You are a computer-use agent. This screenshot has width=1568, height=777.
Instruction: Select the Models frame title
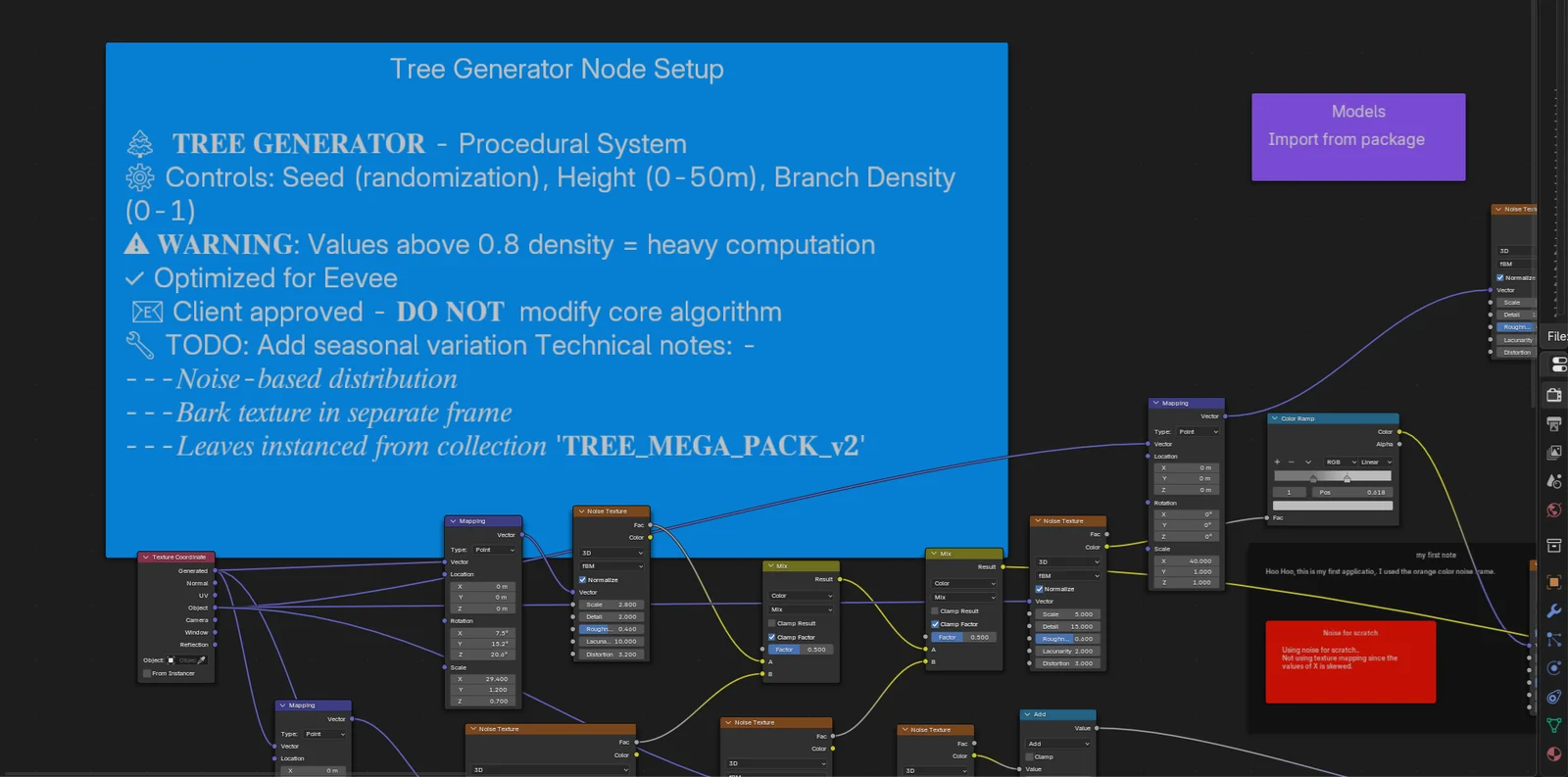click(1357, 112)
